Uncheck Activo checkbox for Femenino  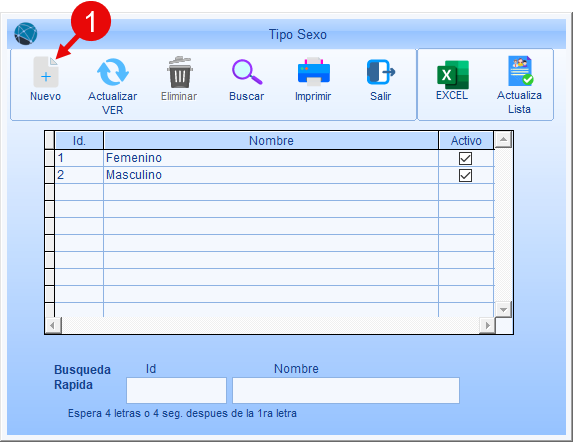click(x=465, y=158)
